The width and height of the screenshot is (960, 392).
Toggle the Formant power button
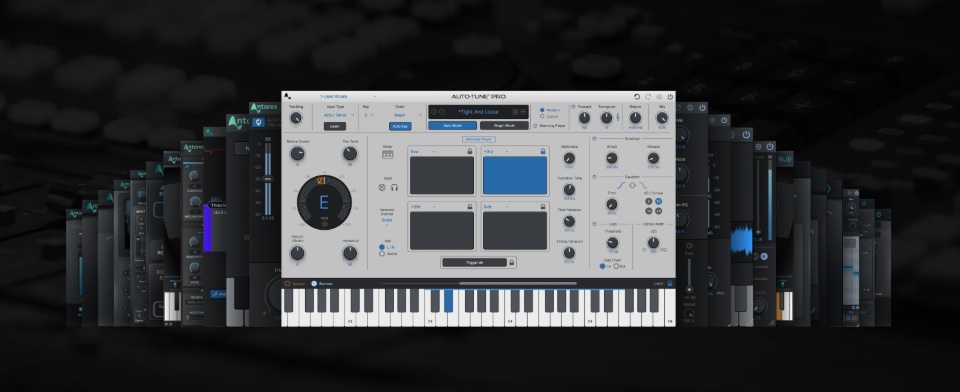tap(573, 107)
